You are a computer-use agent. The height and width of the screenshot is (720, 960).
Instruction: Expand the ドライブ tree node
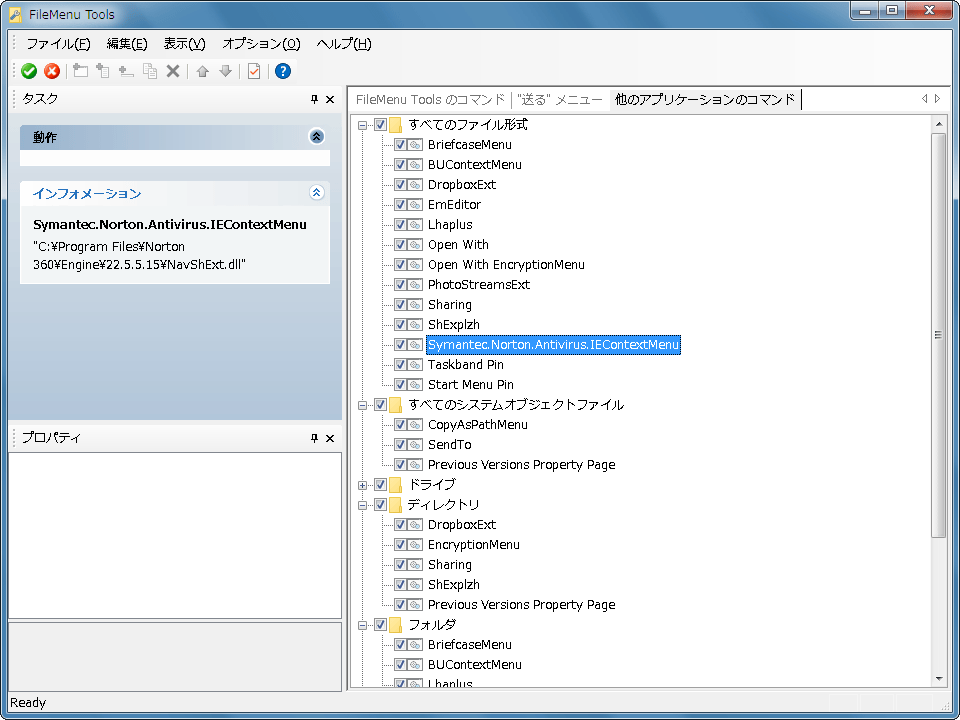tap(362, 486)
